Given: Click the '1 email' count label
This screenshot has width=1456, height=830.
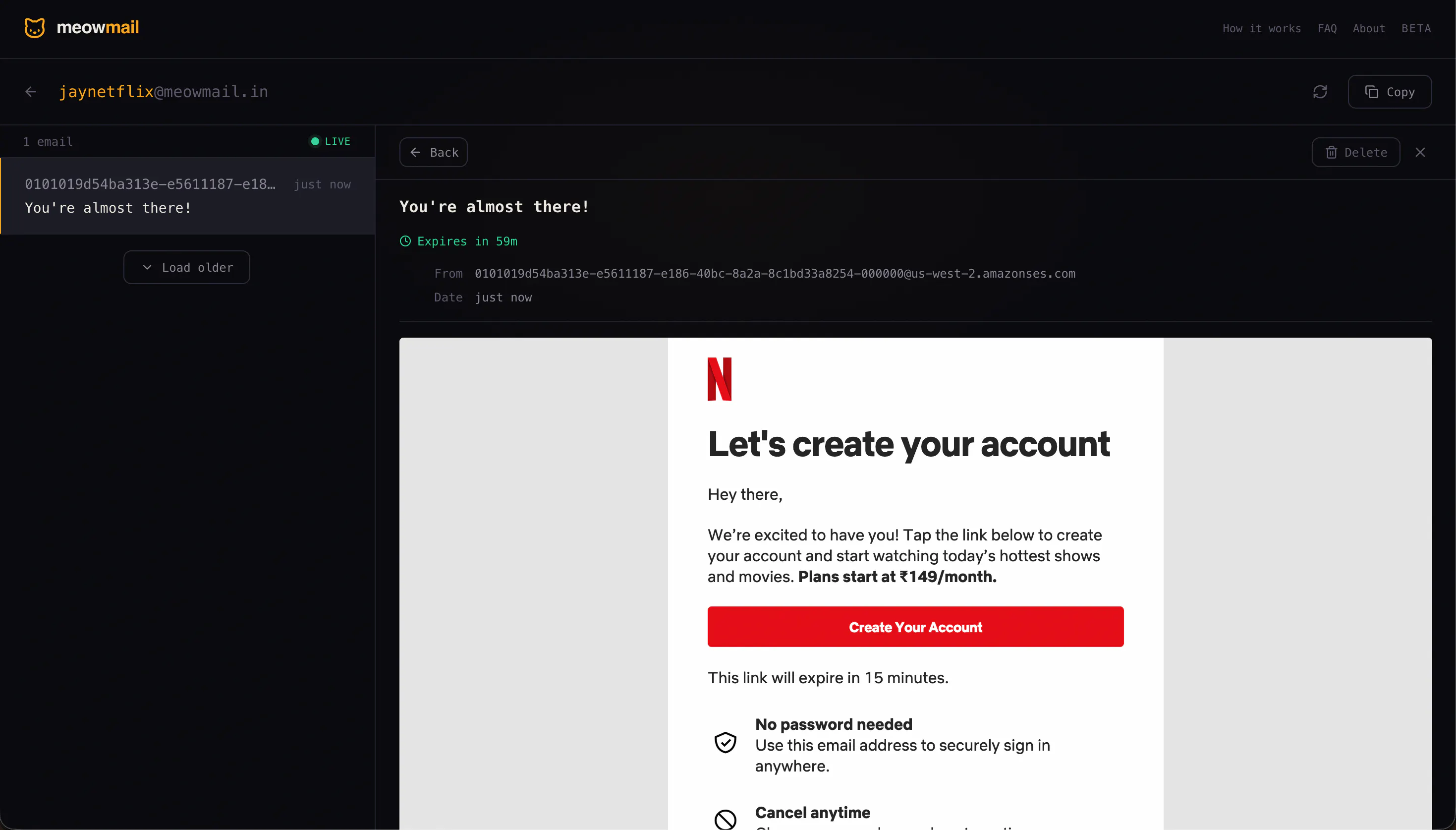Looking at the screenshot, I should pyautogui.click(x=48, y=141).
